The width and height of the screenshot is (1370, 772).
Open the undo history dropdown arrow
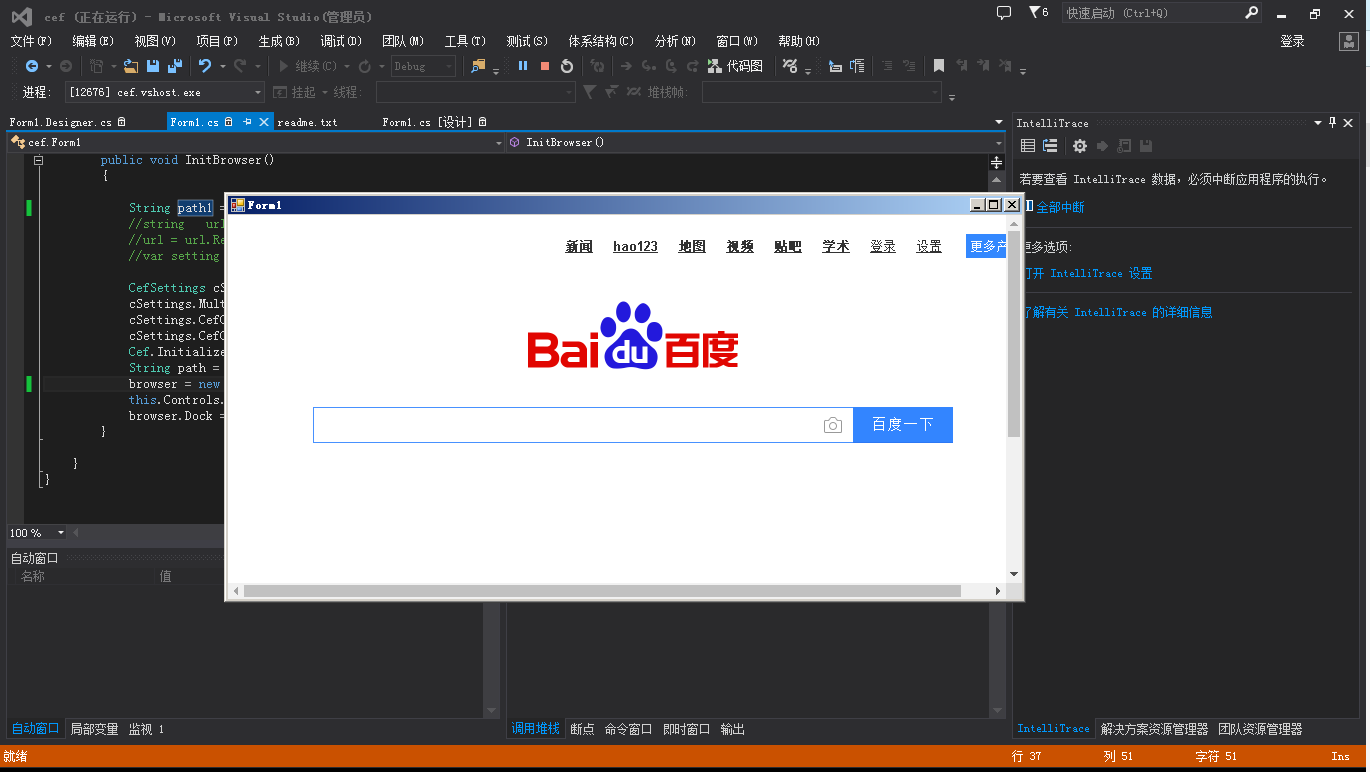coord(223,66)
